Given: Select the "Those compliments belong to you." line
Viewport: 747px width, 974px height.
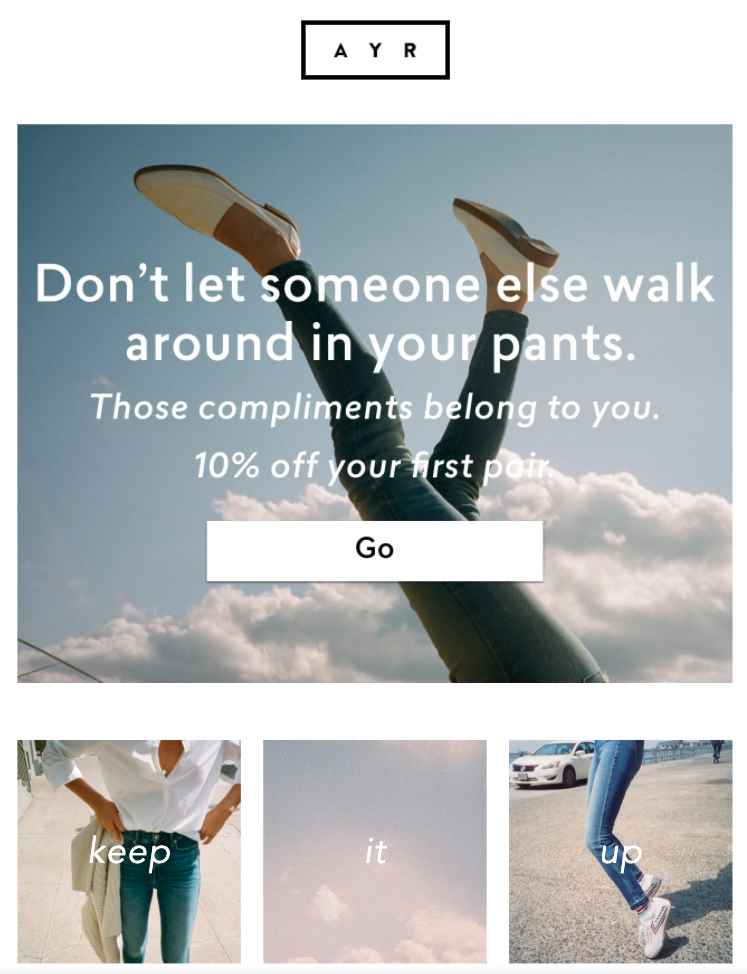Looking at the screenshot, I should 374,408.
